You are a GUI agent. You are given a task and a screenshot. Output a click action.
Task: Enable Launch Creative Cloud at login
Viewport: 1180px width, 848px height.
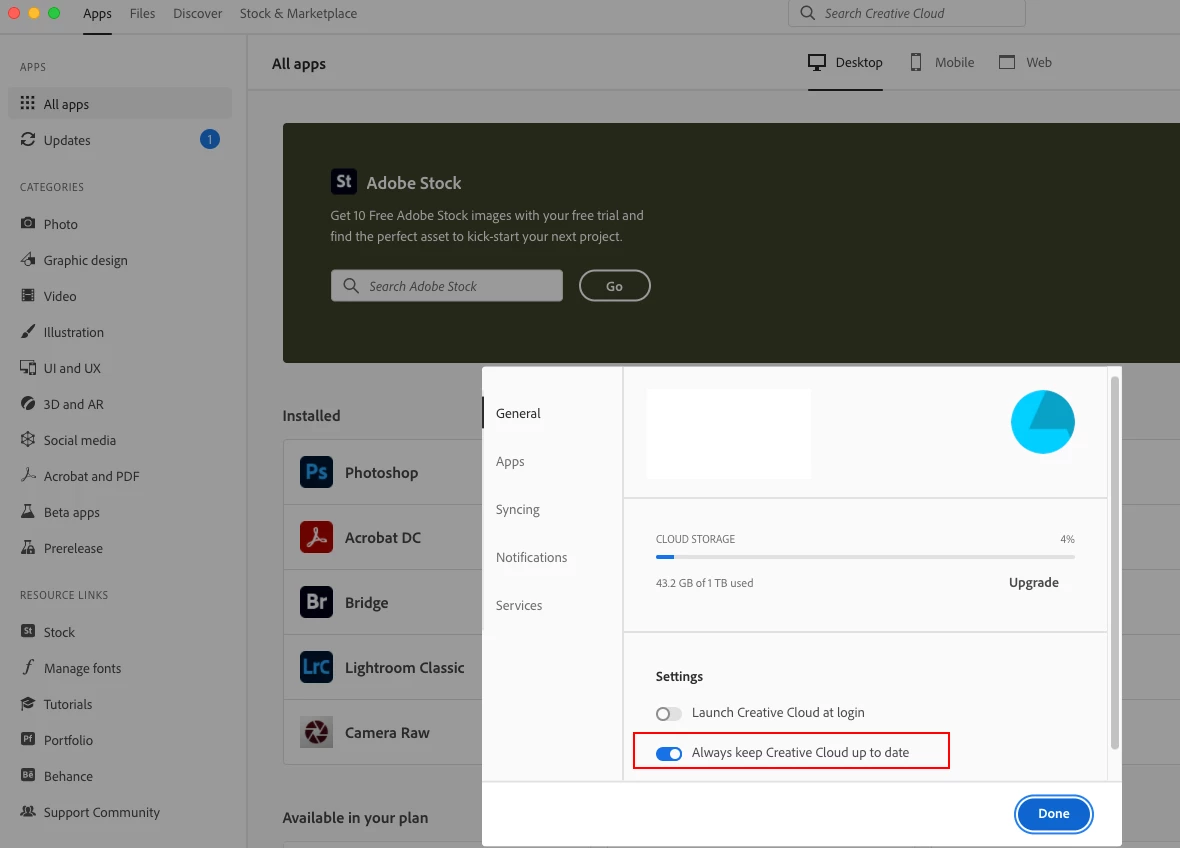click(x=668, y=713)
